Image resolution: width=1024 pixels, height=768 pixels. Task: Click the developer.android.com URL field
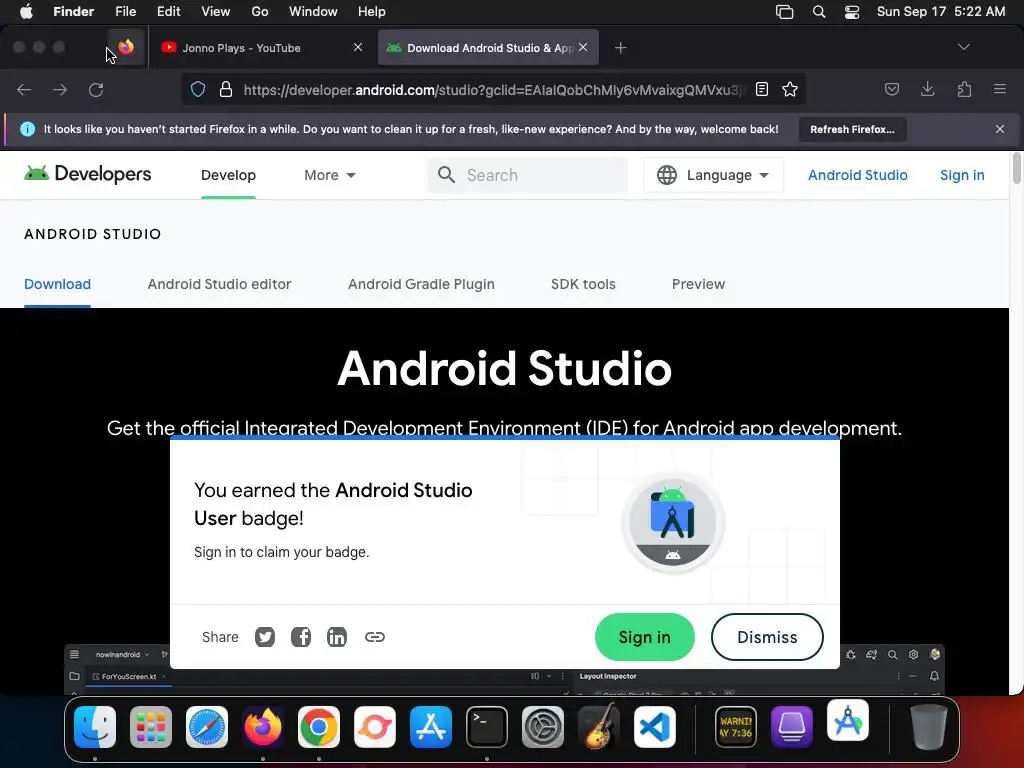pos(493,90)
